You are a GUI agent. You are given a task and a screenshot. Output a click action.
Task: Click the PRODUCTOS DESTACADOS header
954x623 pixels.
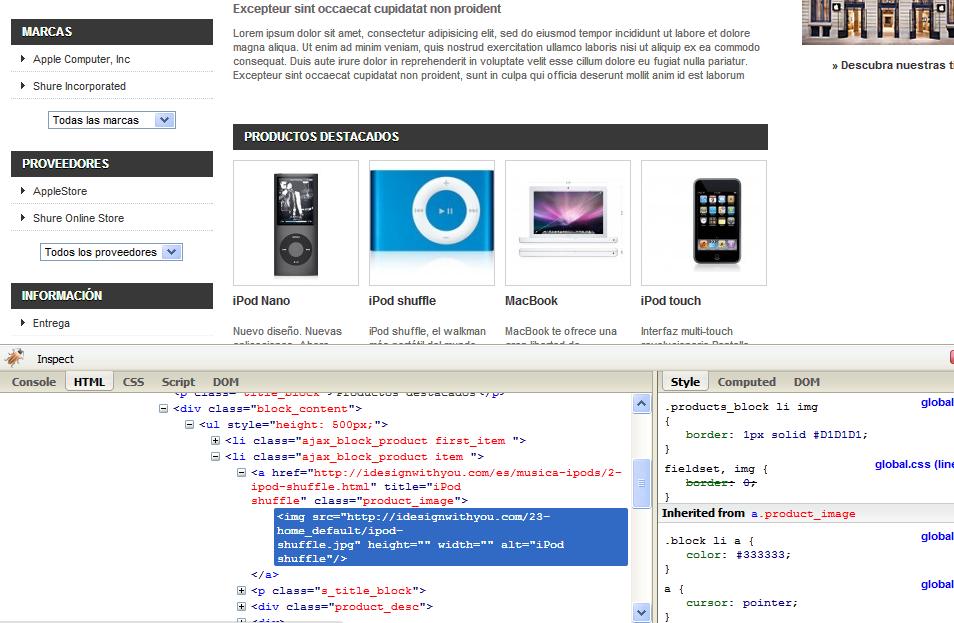(x=500, y=137)
